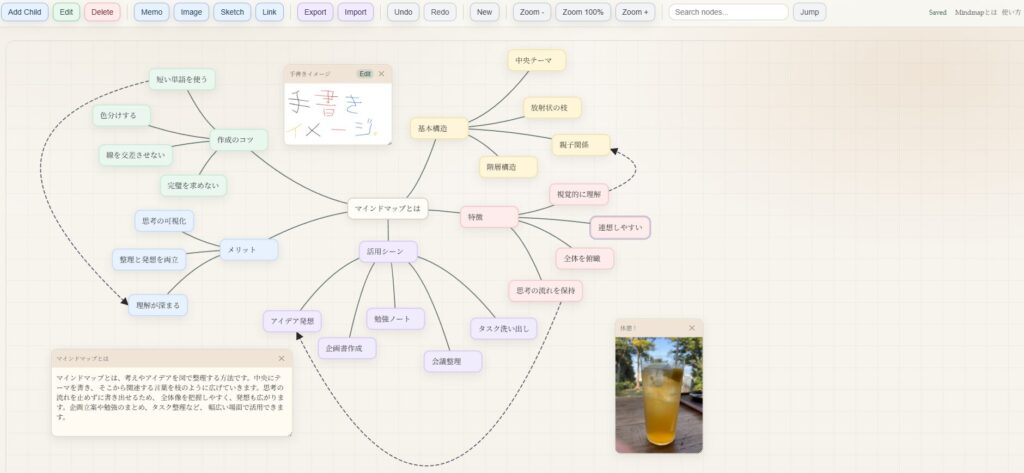
Task: Click the Link toolbar button
Action: (269, 12)
